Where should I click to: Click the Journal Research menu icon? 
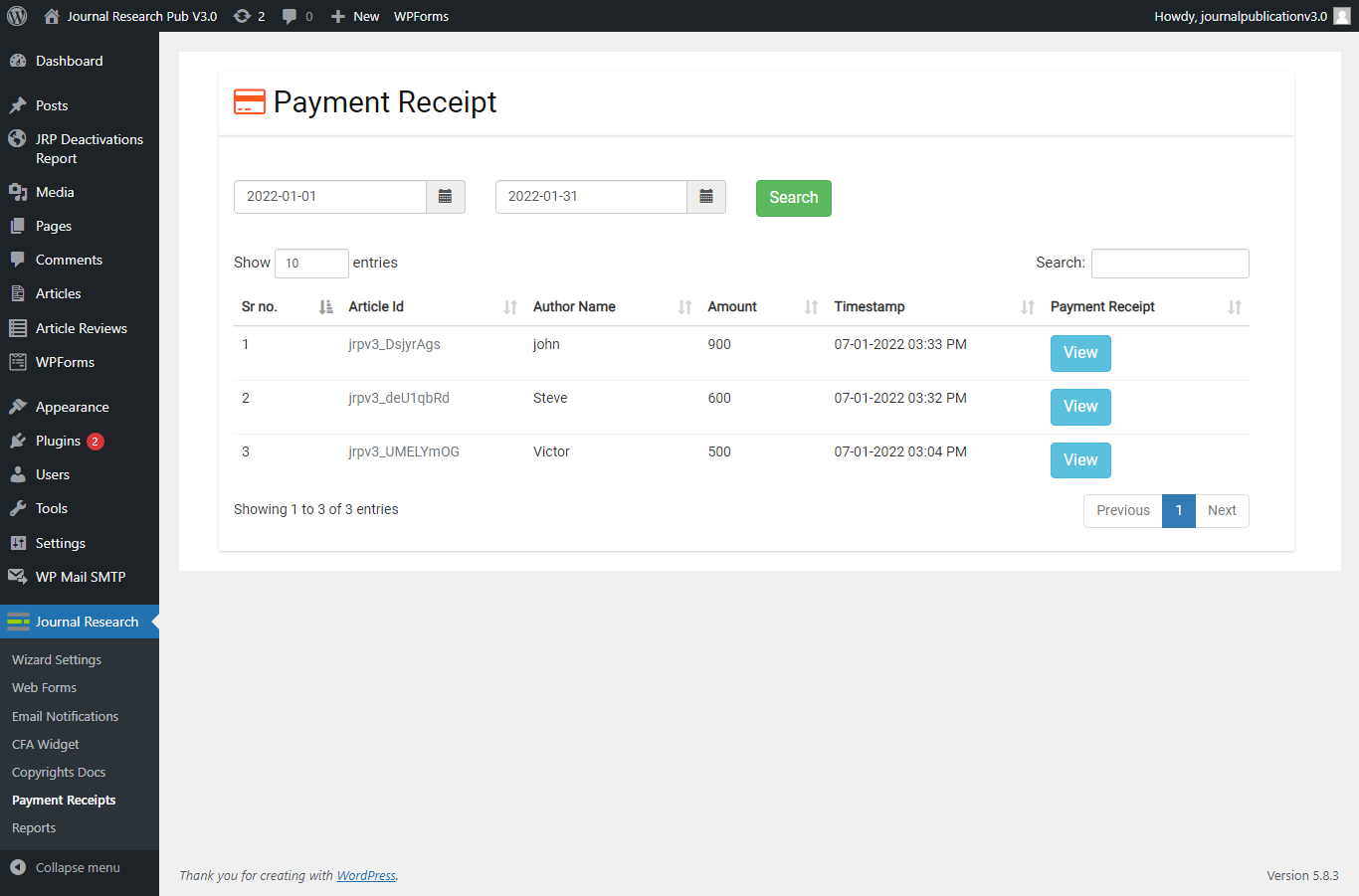click(18, 622)
